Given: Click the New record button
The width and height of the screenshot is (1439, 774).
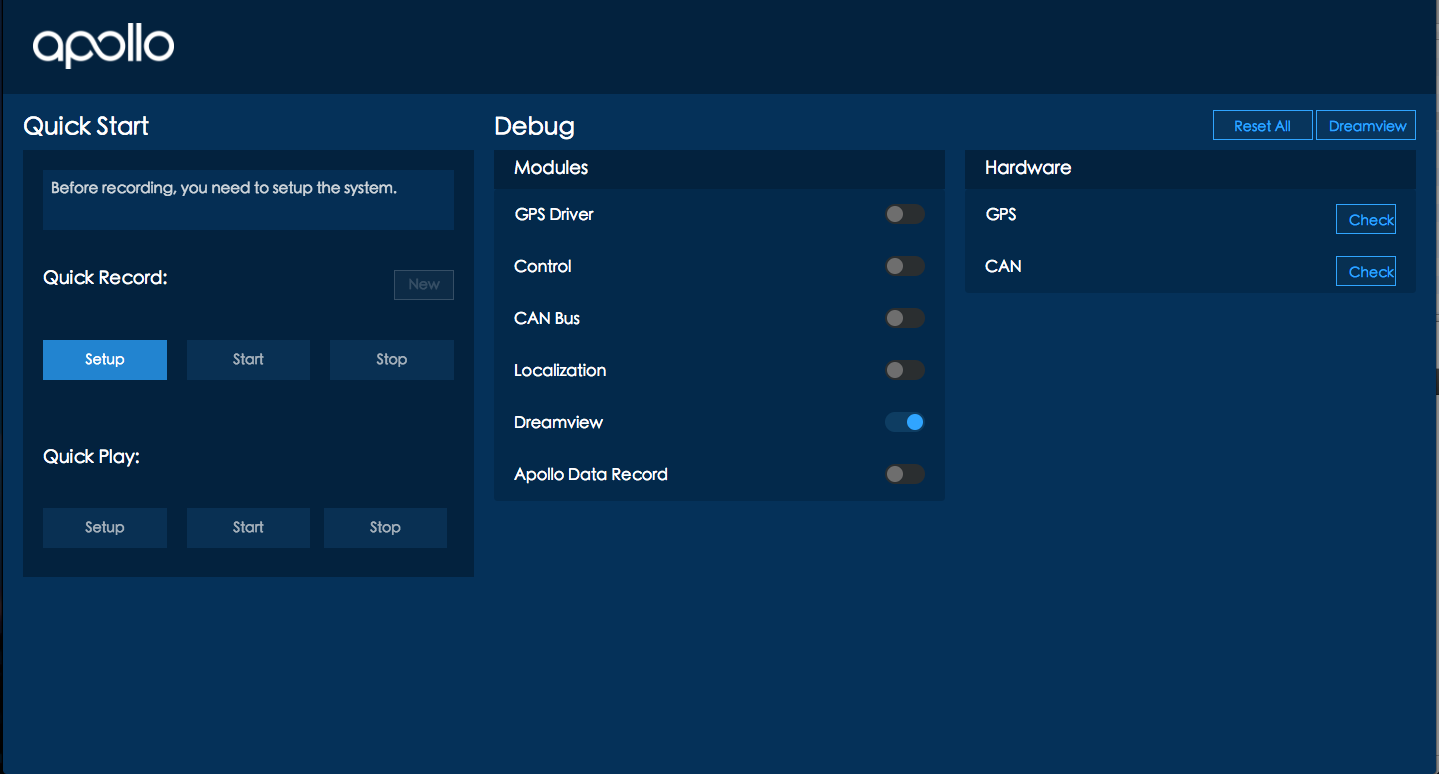Looking at the screenshot, I should click(x=424, y=285).
